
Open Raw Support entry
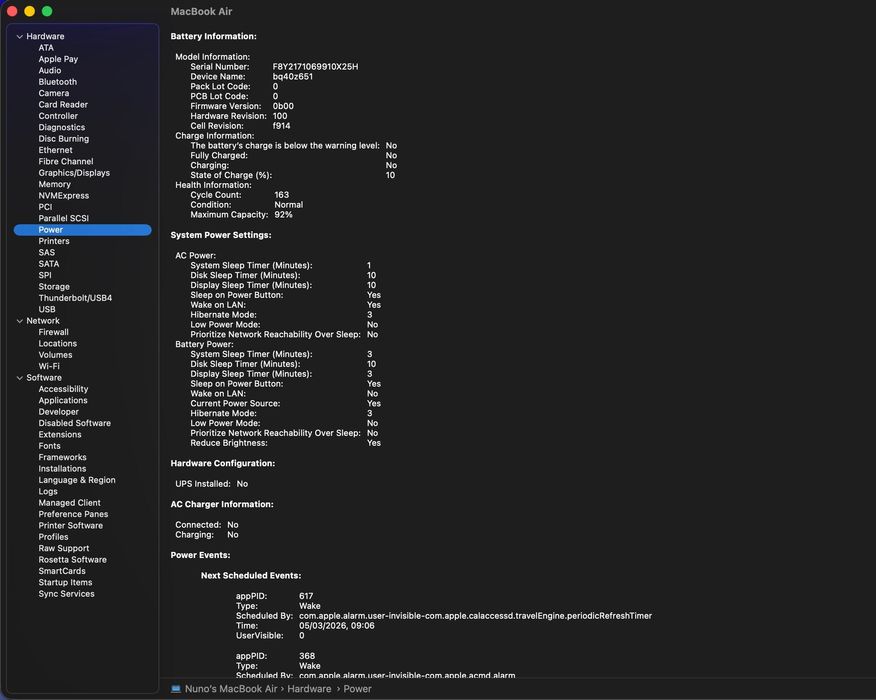point(64,548)
